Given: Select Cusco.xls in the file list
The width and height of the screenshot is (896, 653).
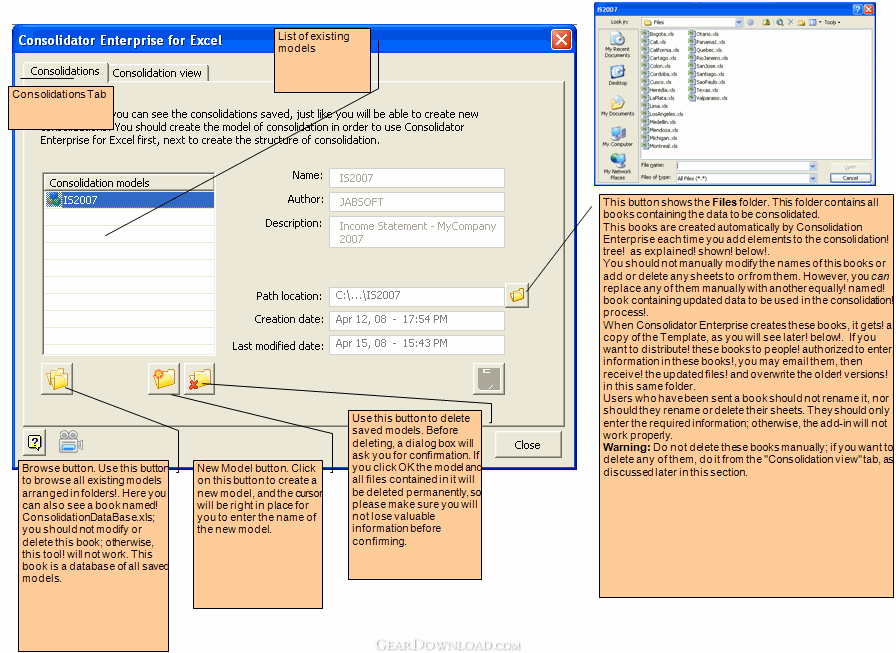Looking at the screenshot, I should click(657, 82).
